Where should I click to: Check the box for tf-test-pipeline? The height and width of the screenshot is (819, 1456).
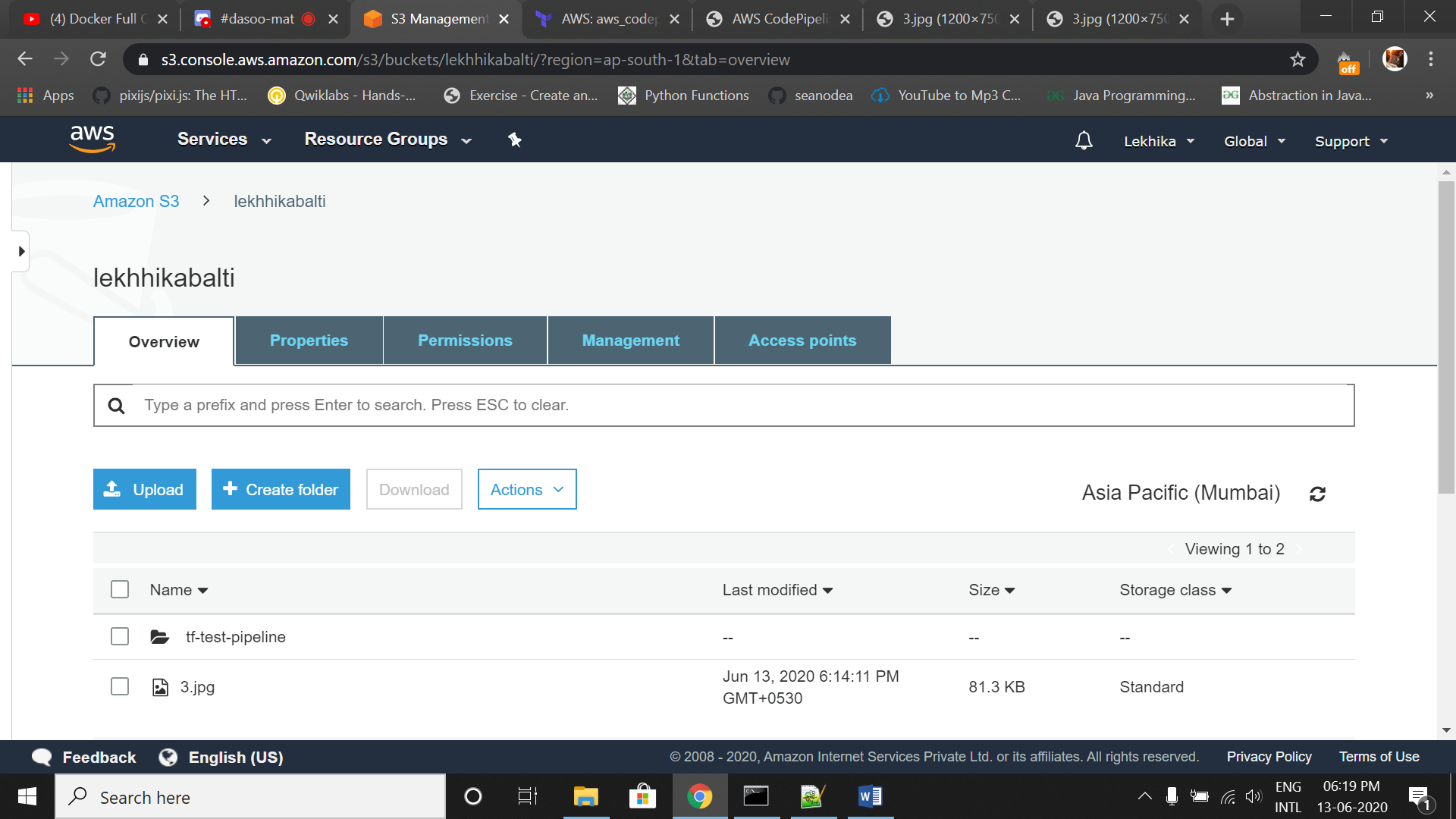click(x=120, y=637)
